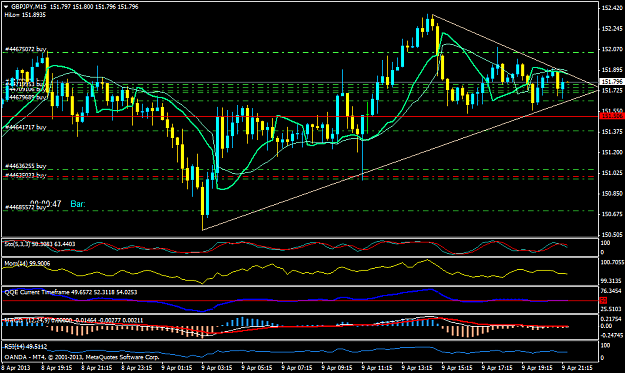Viewport: 625px width, 373px height.
Task: Select the solid red horizontal line near 151.506
Action: click(300, 117)
